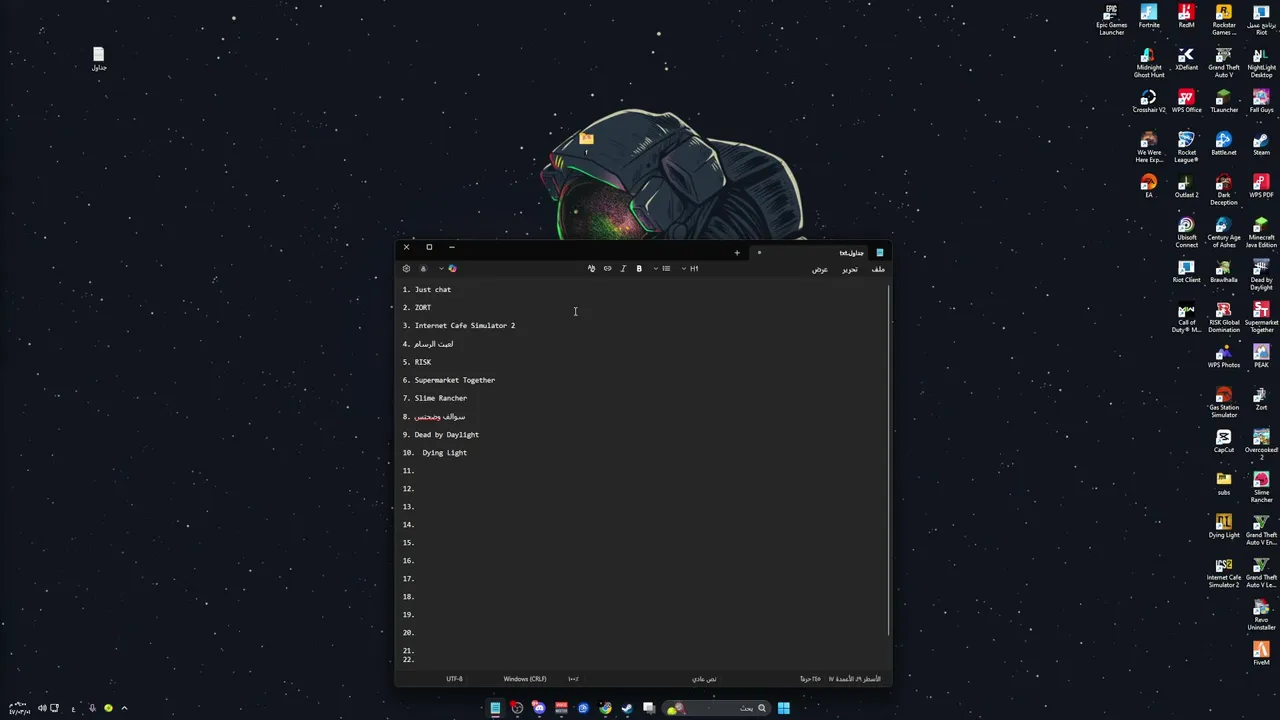Open the subs folder on desktop
Viewport: 1280px width, 720px height.
[x=1224, y=484]
